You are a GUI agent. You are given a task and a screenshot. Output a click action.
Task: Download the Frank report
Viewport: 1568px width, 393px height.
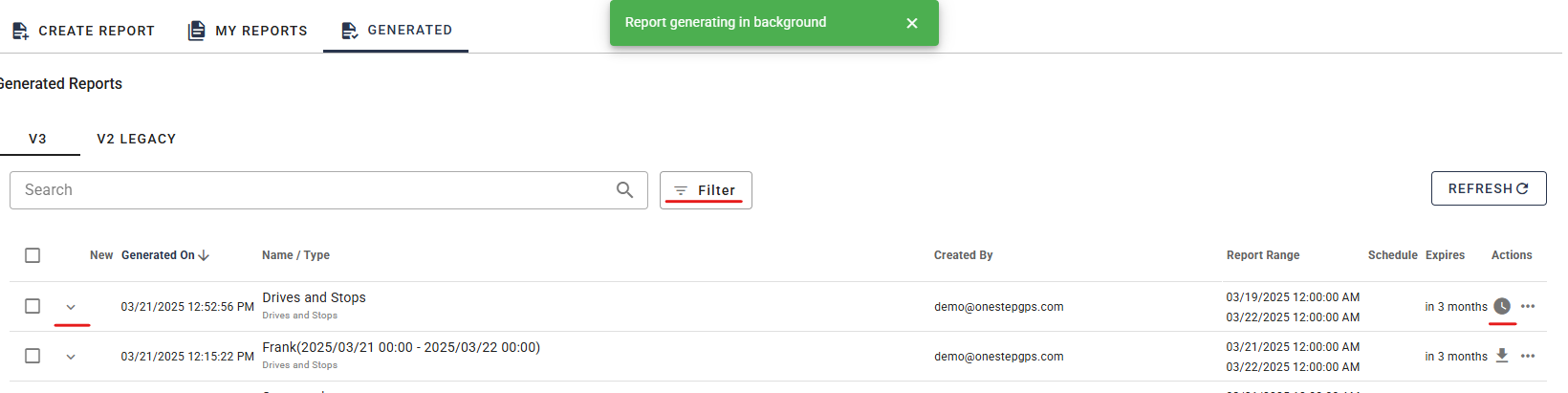(1502, 356)
